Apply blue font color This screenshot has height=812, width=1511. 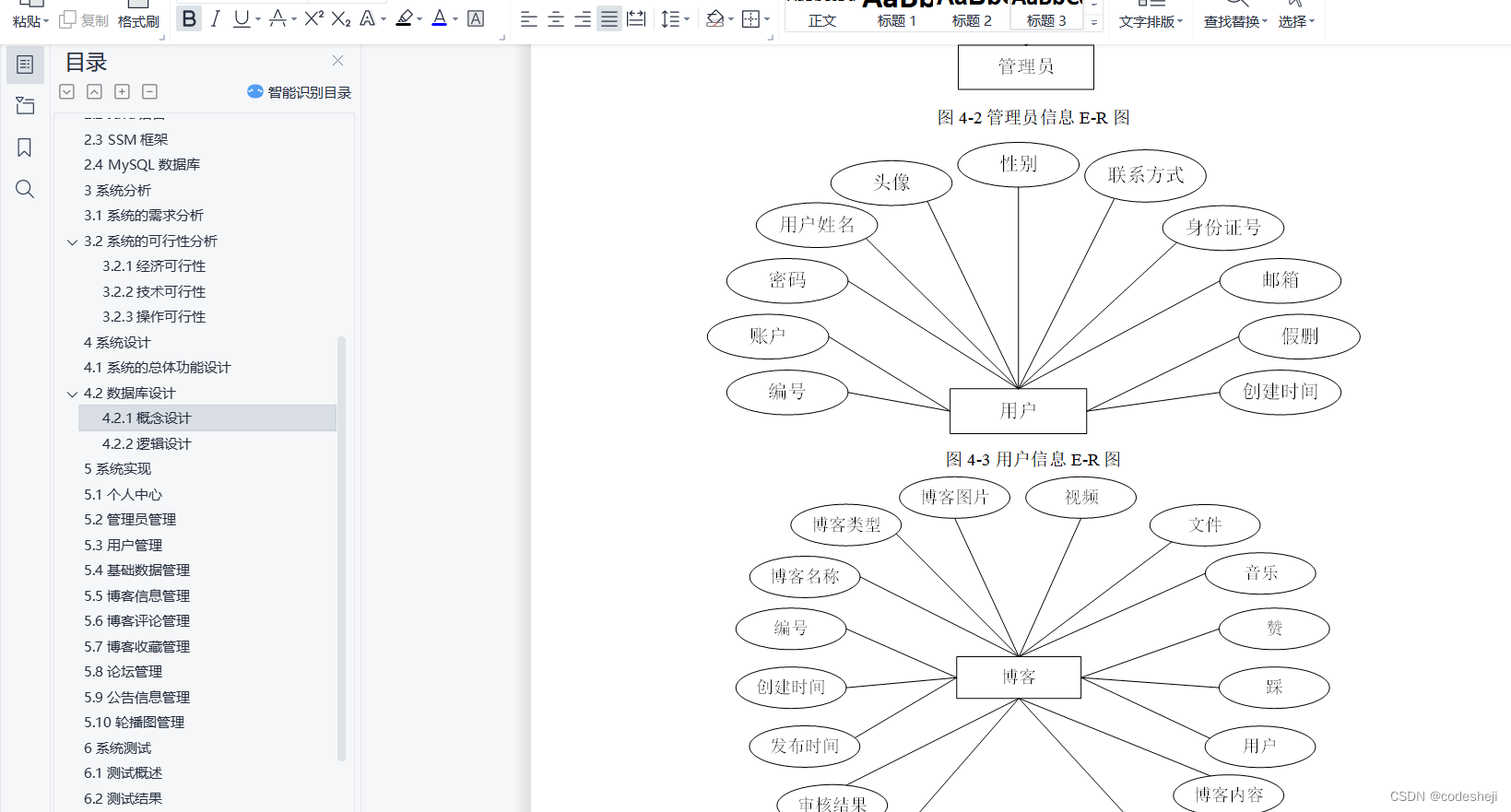point(439,18)
